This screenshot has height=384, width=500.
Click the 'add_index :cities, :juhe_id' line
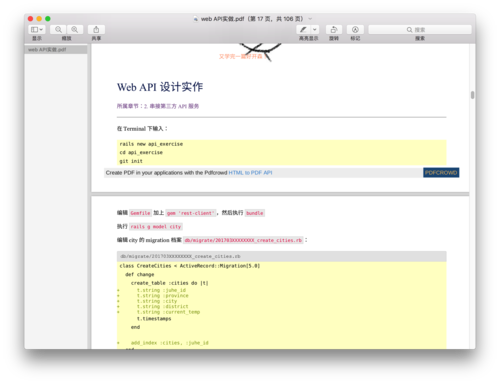[x=170, y=343]
